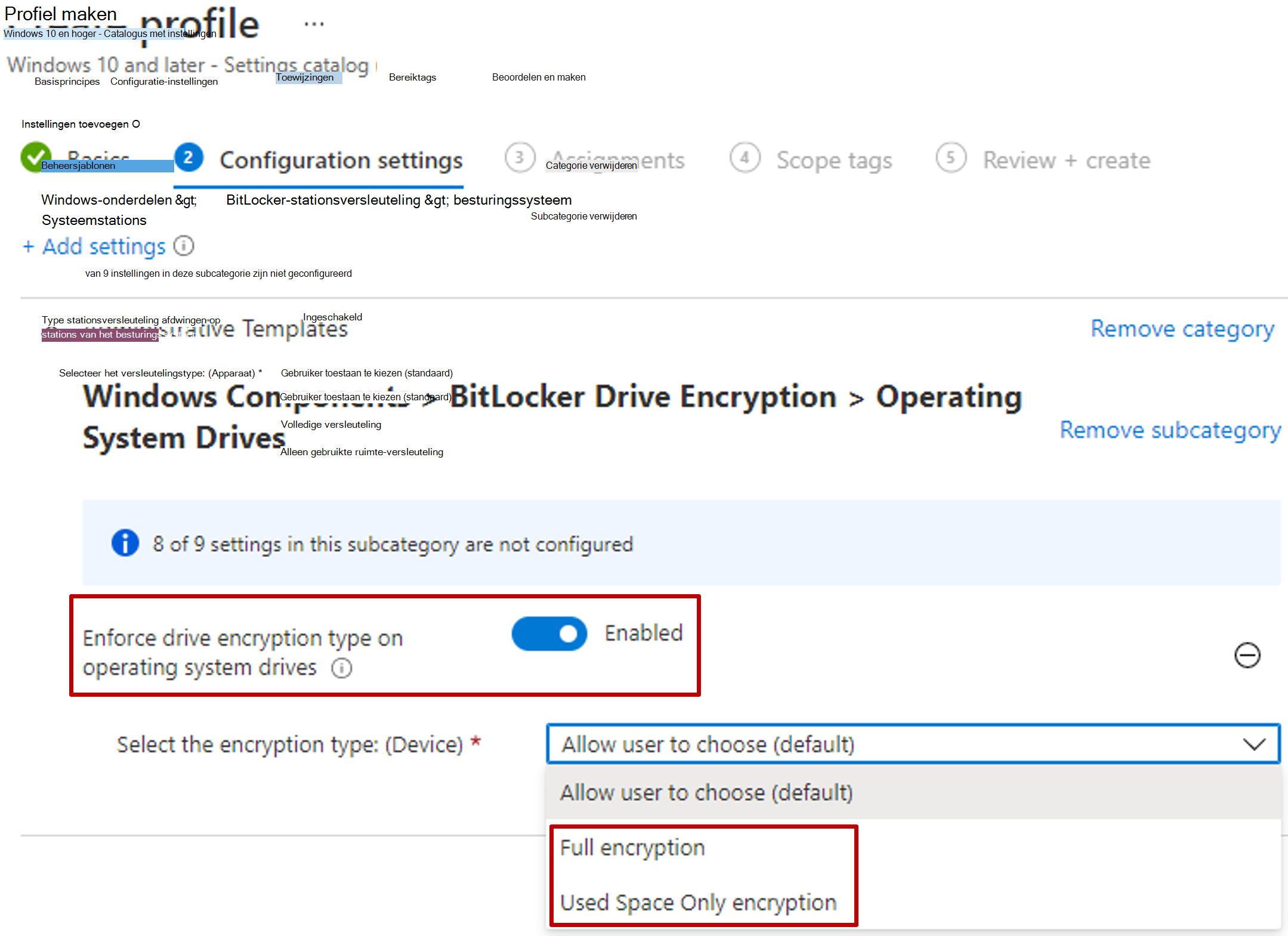Switch to Review and create tab
Image resolution: width=1288 pixels, height=936 pixels.
(1066, 158)
